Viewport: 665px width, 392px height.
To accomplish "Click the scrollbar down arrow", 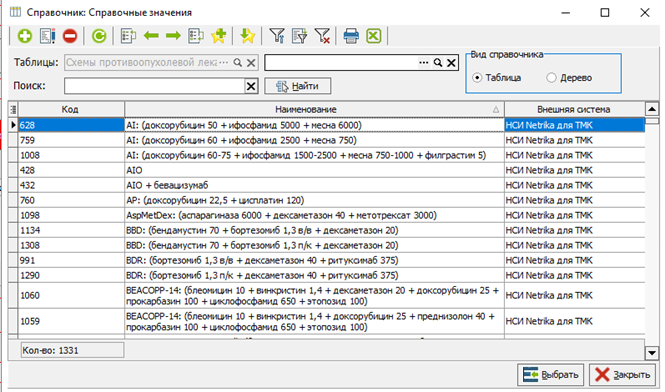I will tap(652, 352).
